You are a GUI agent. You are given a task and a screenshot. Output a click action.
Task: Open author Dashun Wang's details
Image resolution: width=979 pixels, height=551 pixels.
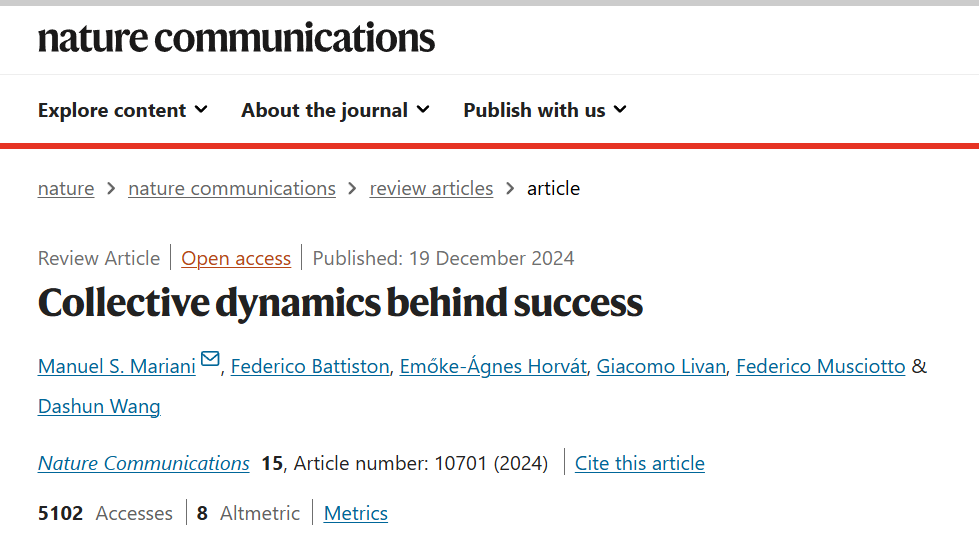click(x=99, y=406)
